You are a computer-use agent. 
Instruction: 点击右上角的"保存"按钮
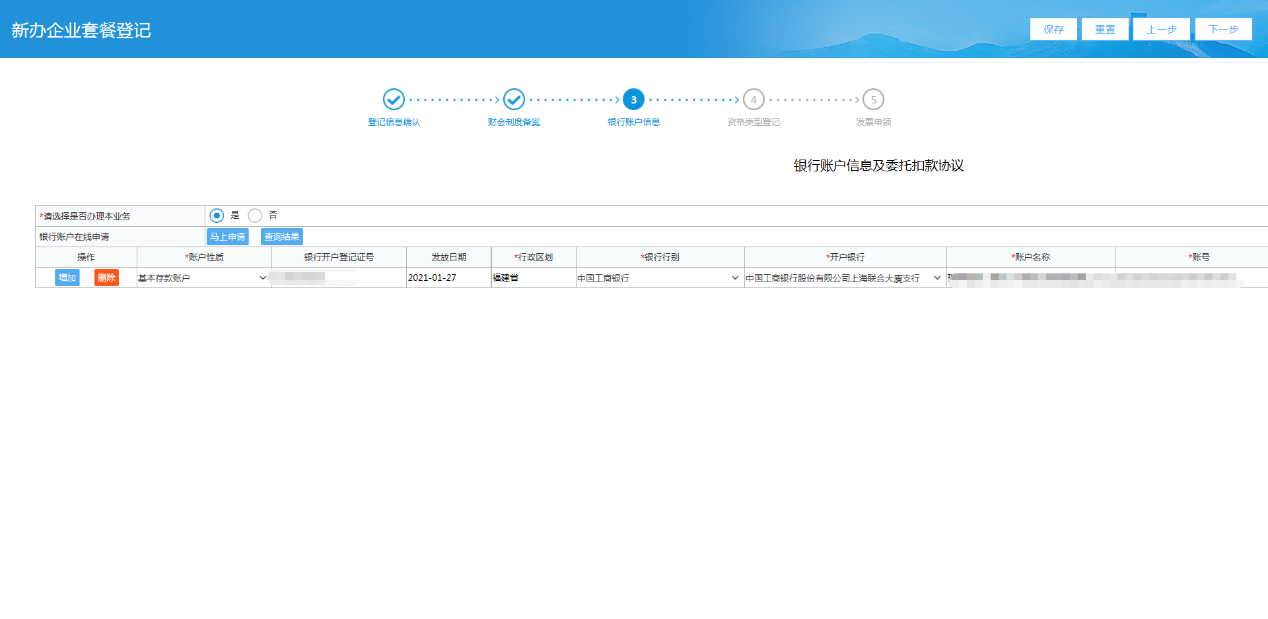tap(1053, 28)
